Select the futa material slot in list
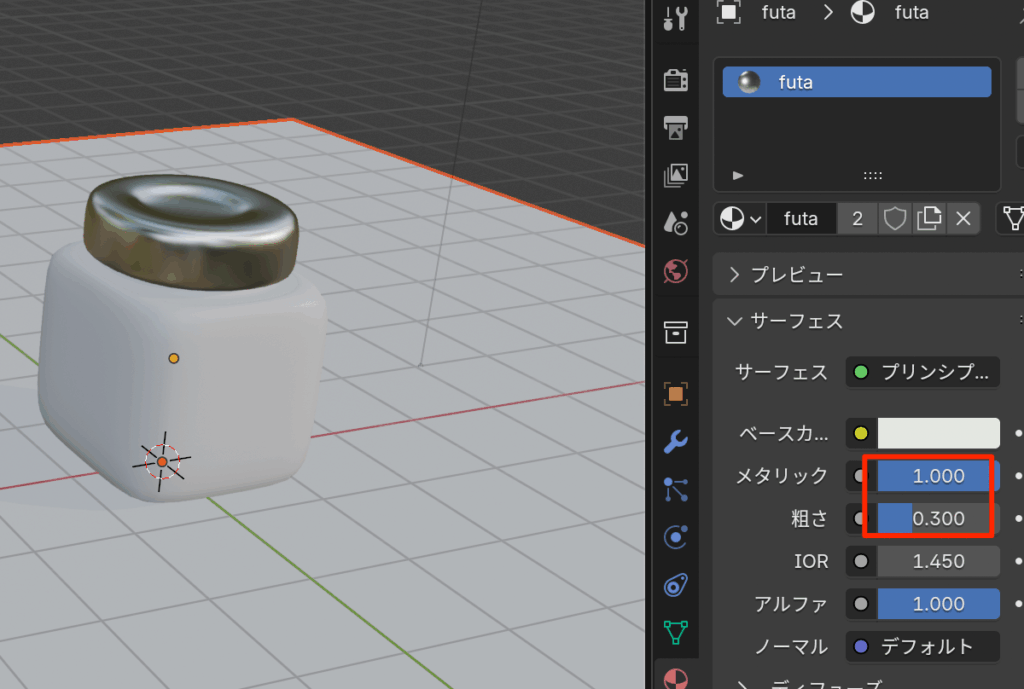Screen dimensions: 1024x689 click(x=856, y=82)
